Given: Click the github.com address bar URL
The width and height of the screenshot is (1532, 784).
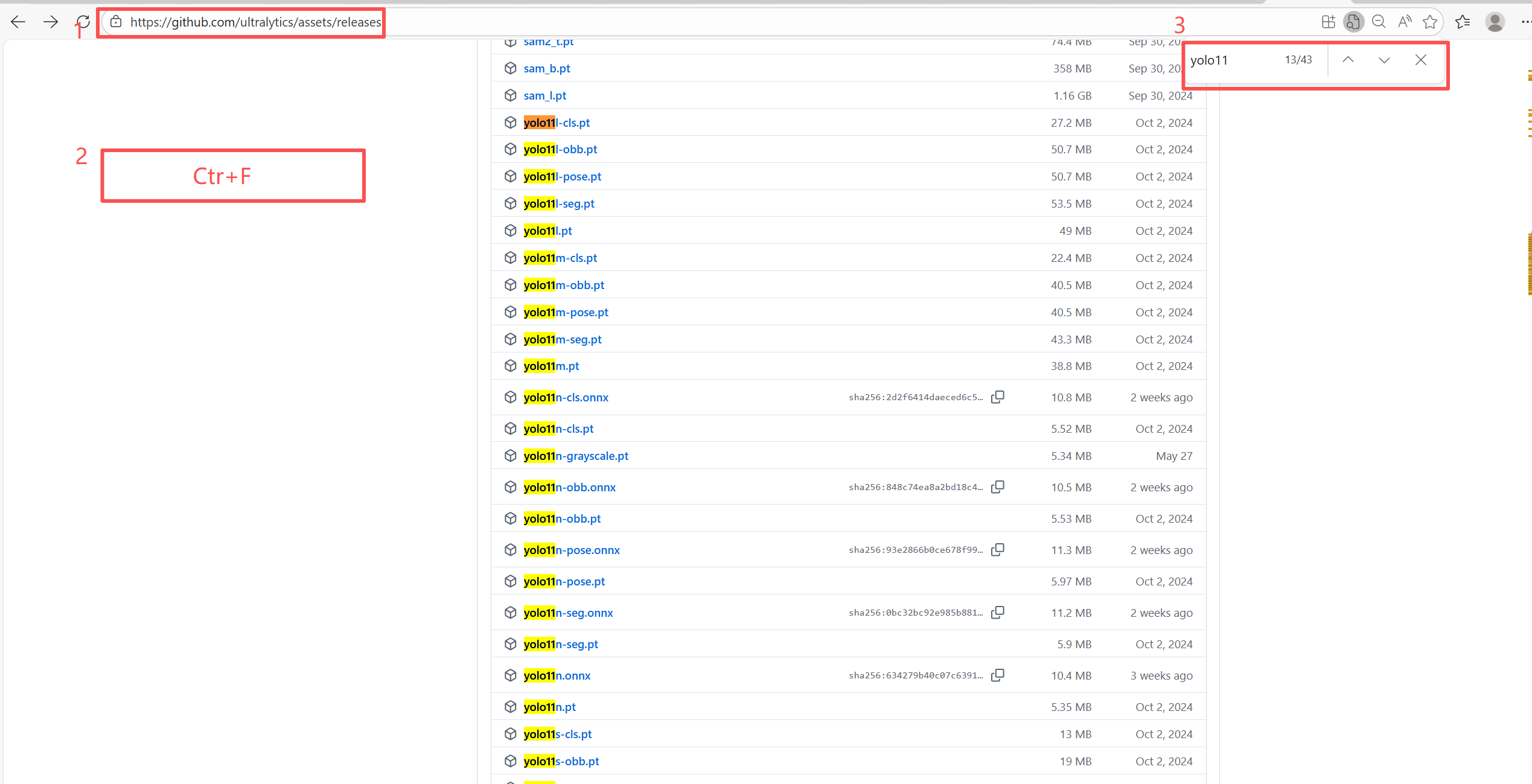Looking at the screenshot, I should click(255, 22).
